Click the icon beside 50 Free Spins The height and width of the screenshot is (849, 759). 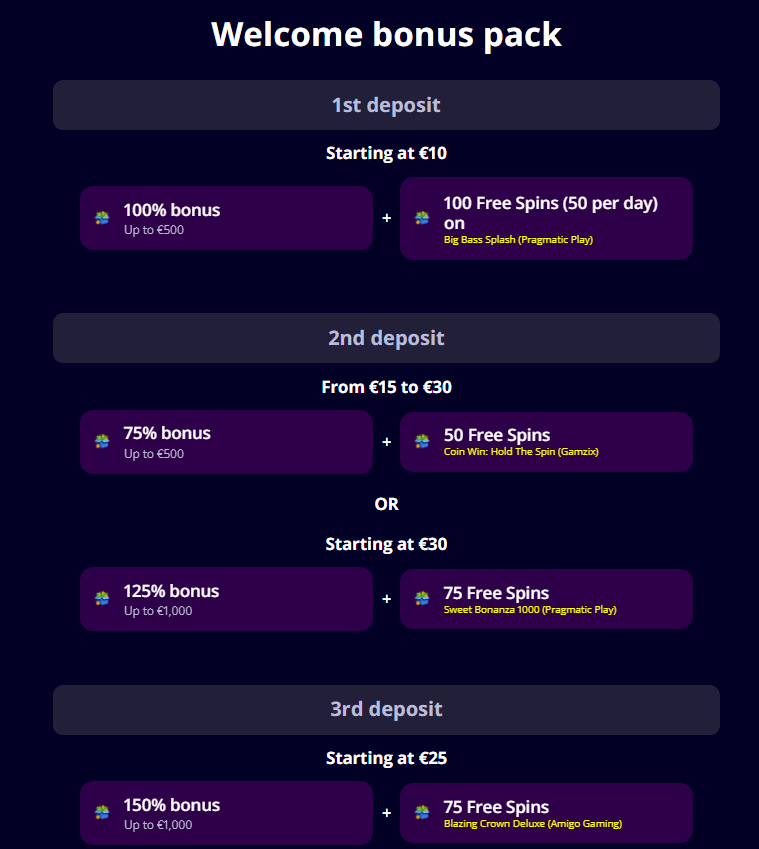click(x=422, y=441)
